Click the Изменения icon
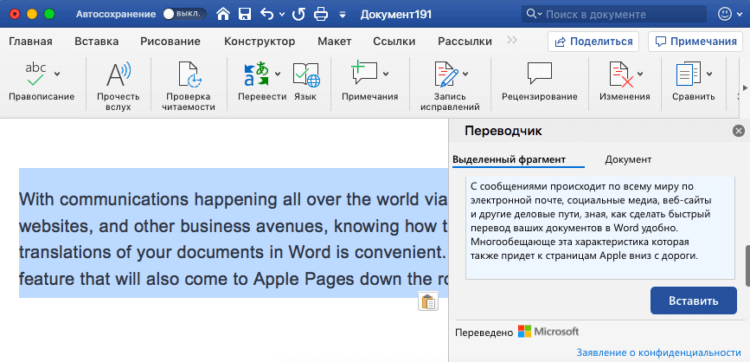 point(620,74)
